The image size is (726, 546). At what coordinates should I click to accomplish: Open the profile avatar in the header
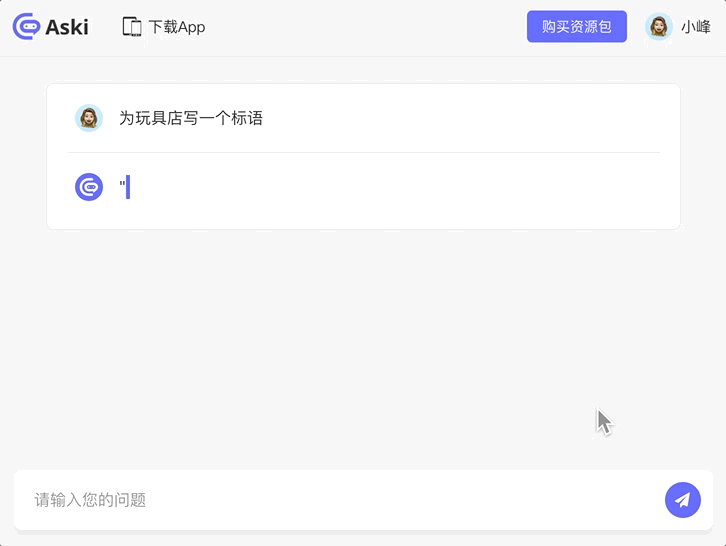point(658,27)
